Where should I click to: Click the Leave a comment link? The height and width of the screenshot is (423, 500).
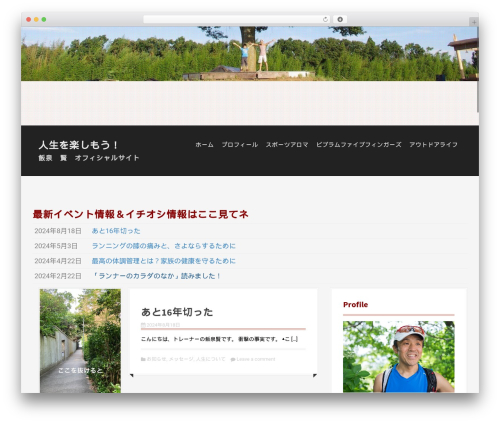(x=256, y=359)
